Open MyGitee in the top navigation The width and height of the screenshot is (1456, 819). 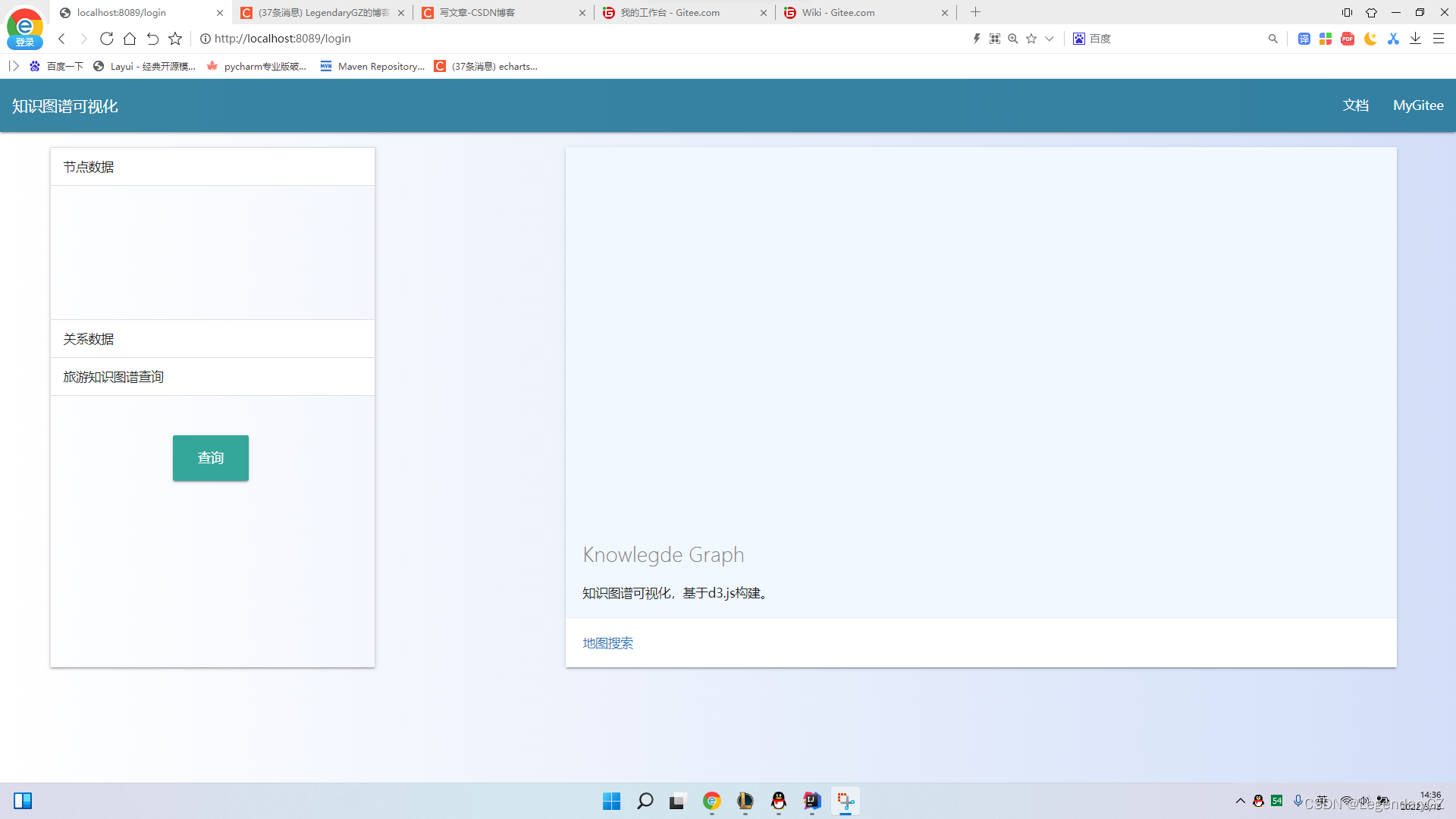click(1418, 105)
